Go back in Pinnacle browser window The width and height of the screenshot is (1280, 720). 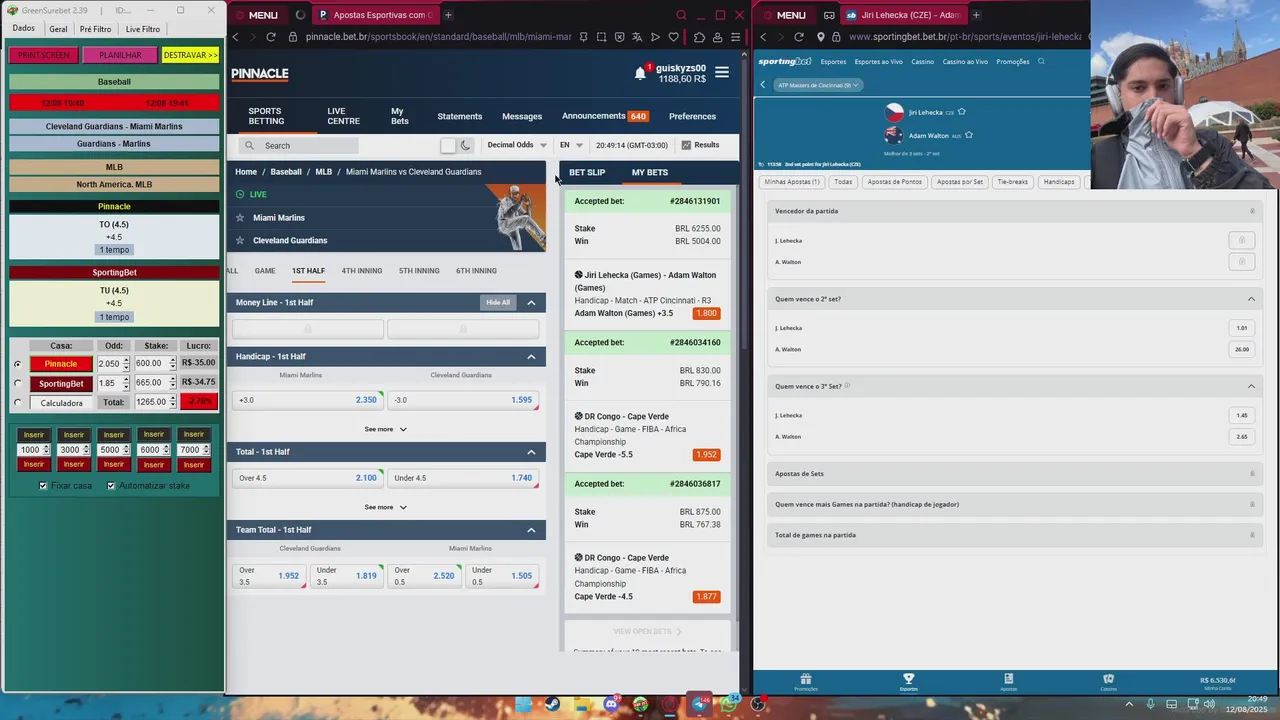point(235,37)
